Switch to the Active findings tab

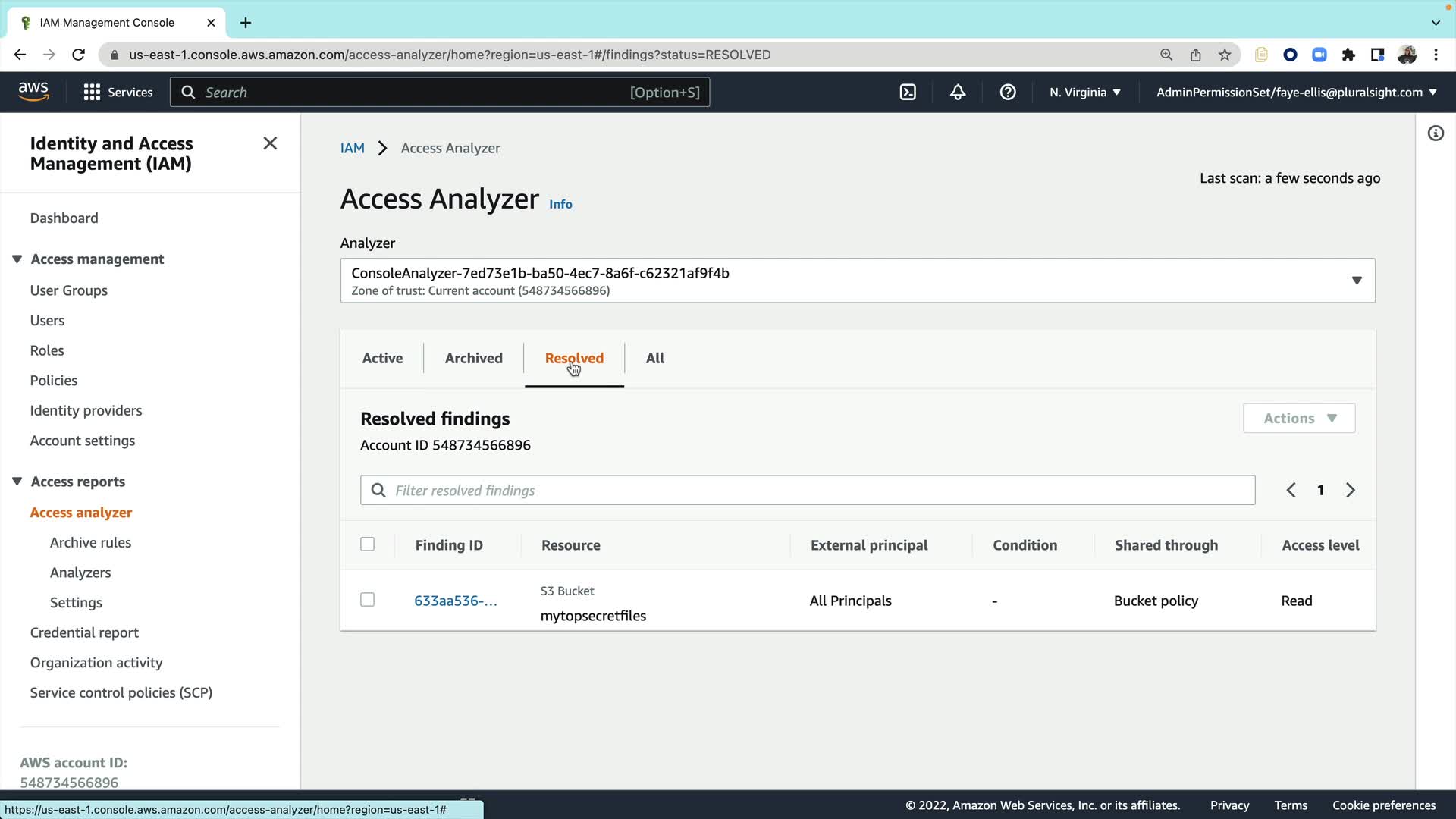(382, 359)
